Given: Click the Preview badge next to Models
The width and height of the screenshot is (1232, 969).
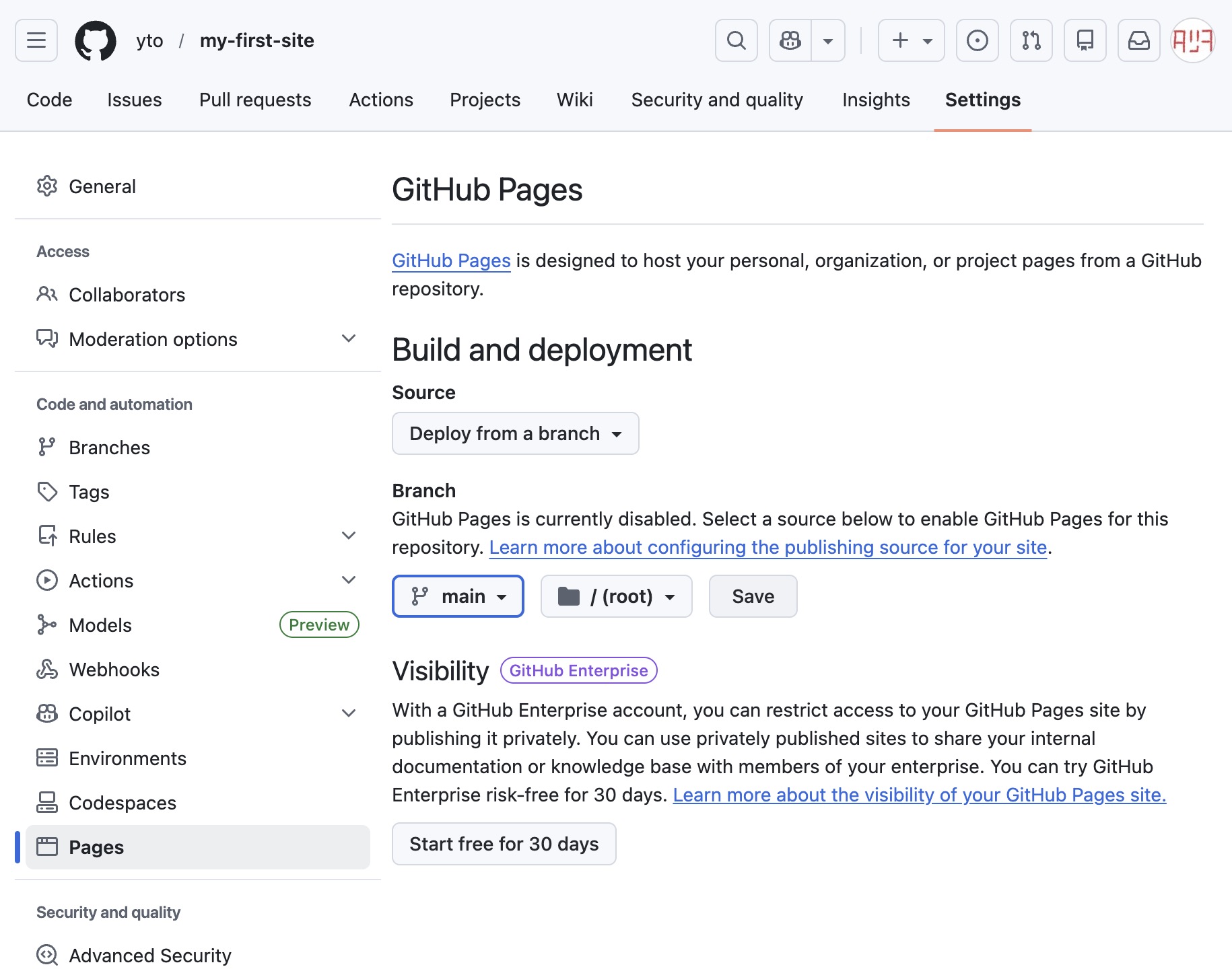Looking at the screenshot, I should point(319,624).
